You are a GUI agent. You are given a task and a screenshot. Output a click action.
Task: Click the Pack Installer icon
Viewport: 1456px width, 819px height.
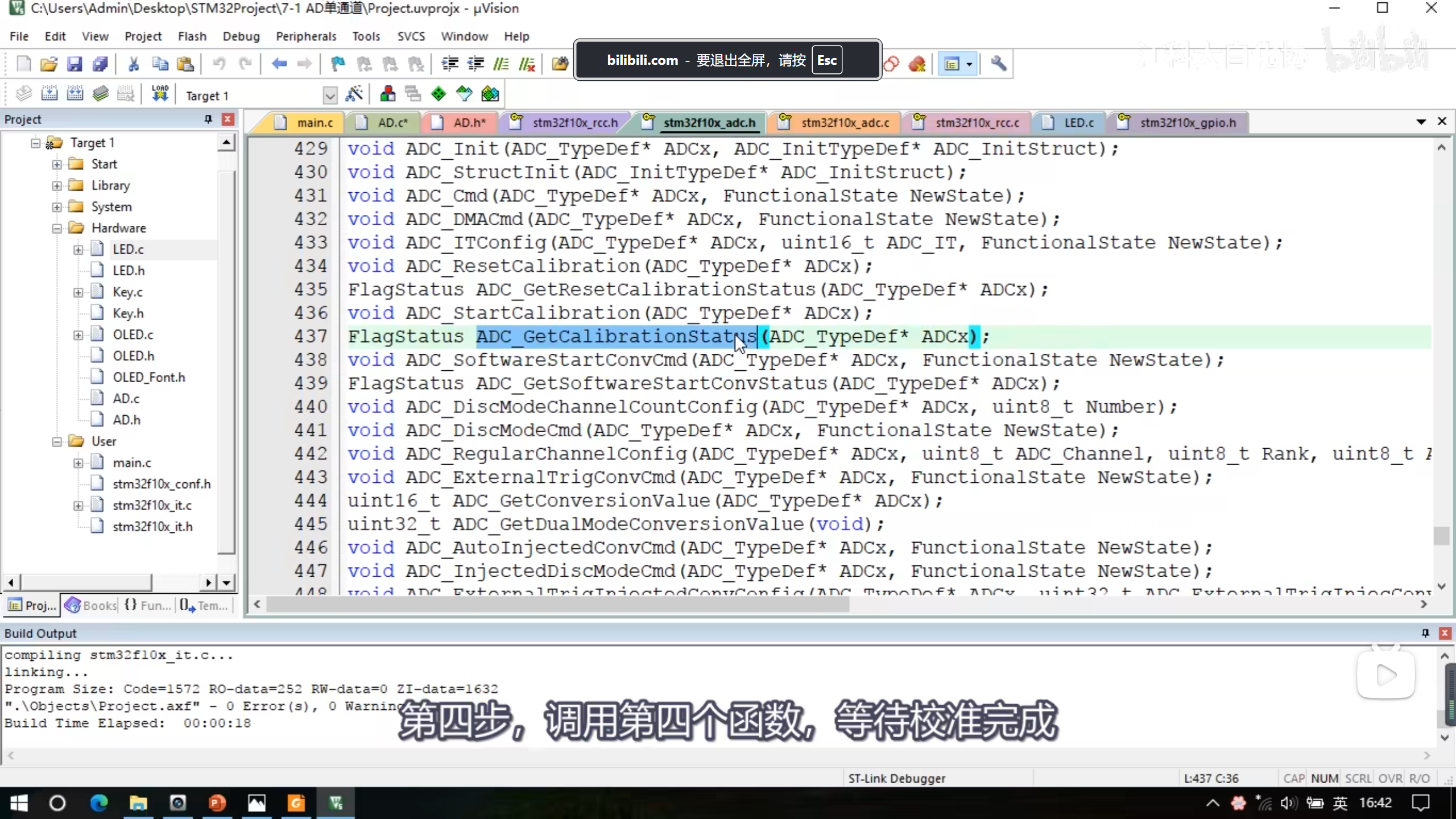point(490,94)
